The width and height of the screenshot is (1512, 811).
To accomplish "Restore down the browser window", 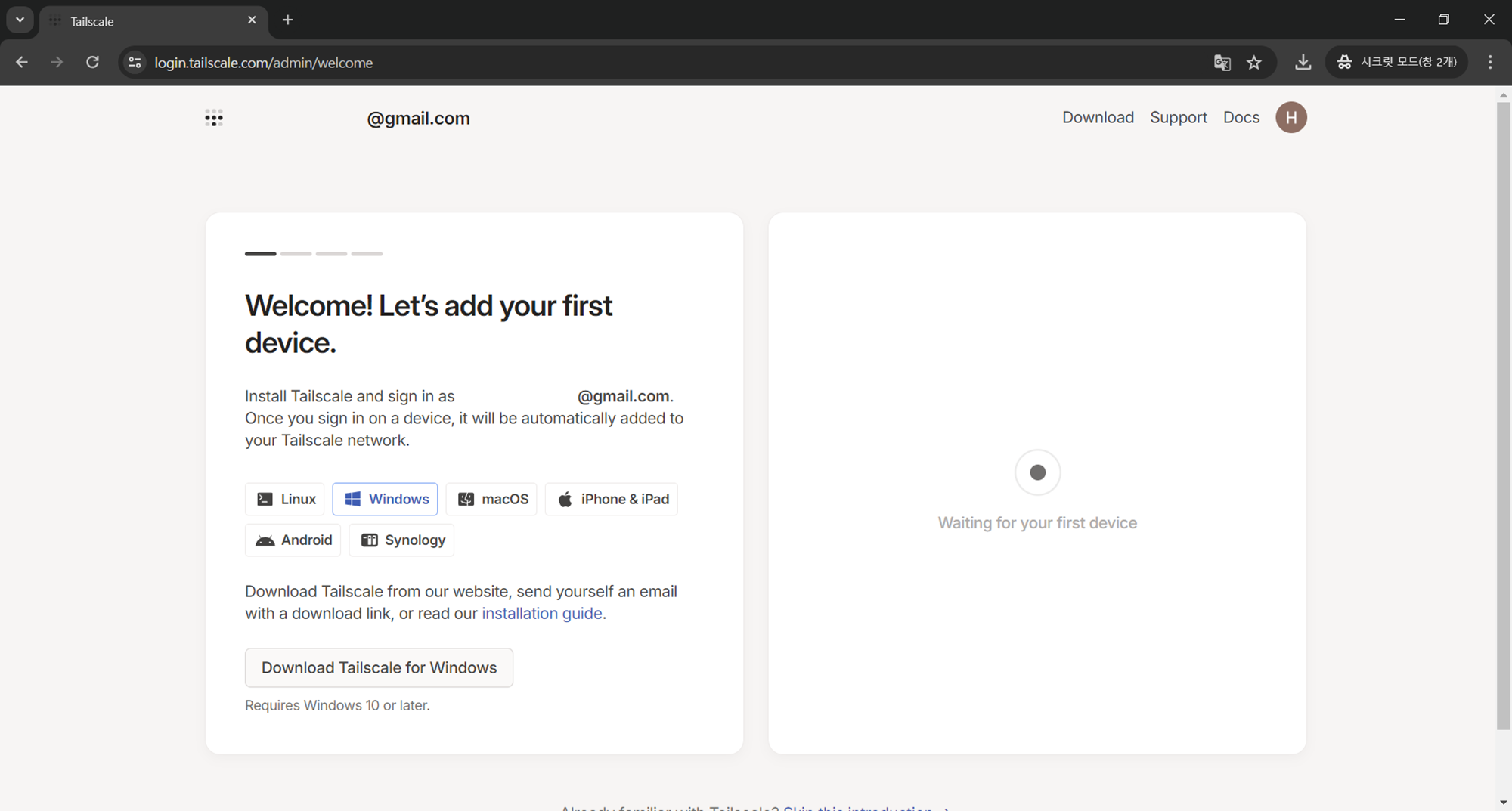I will 1444,20.
